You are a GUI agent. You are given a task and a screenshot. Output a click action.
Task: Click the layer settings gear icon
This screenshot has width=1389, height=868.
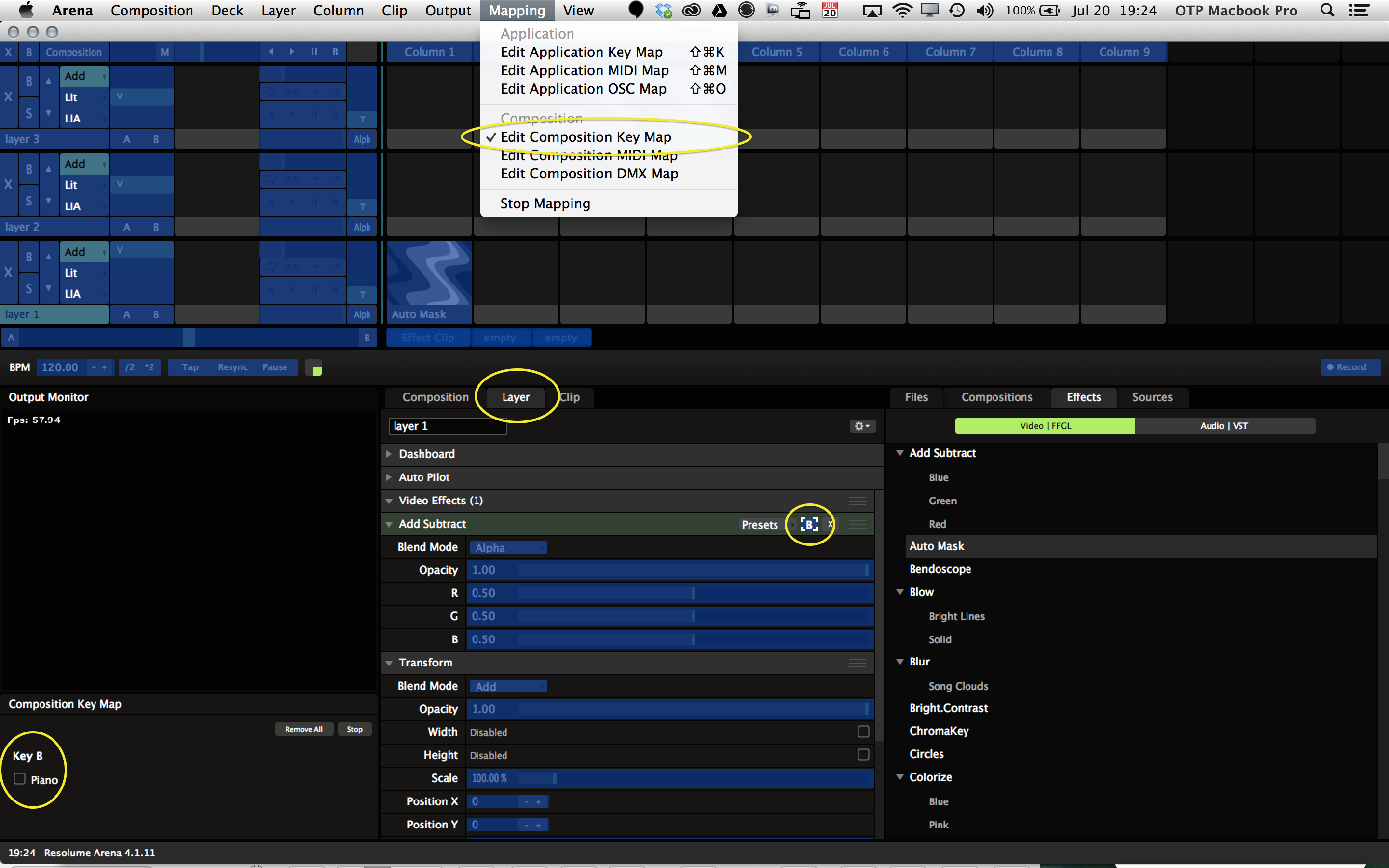tap(861, 426)
